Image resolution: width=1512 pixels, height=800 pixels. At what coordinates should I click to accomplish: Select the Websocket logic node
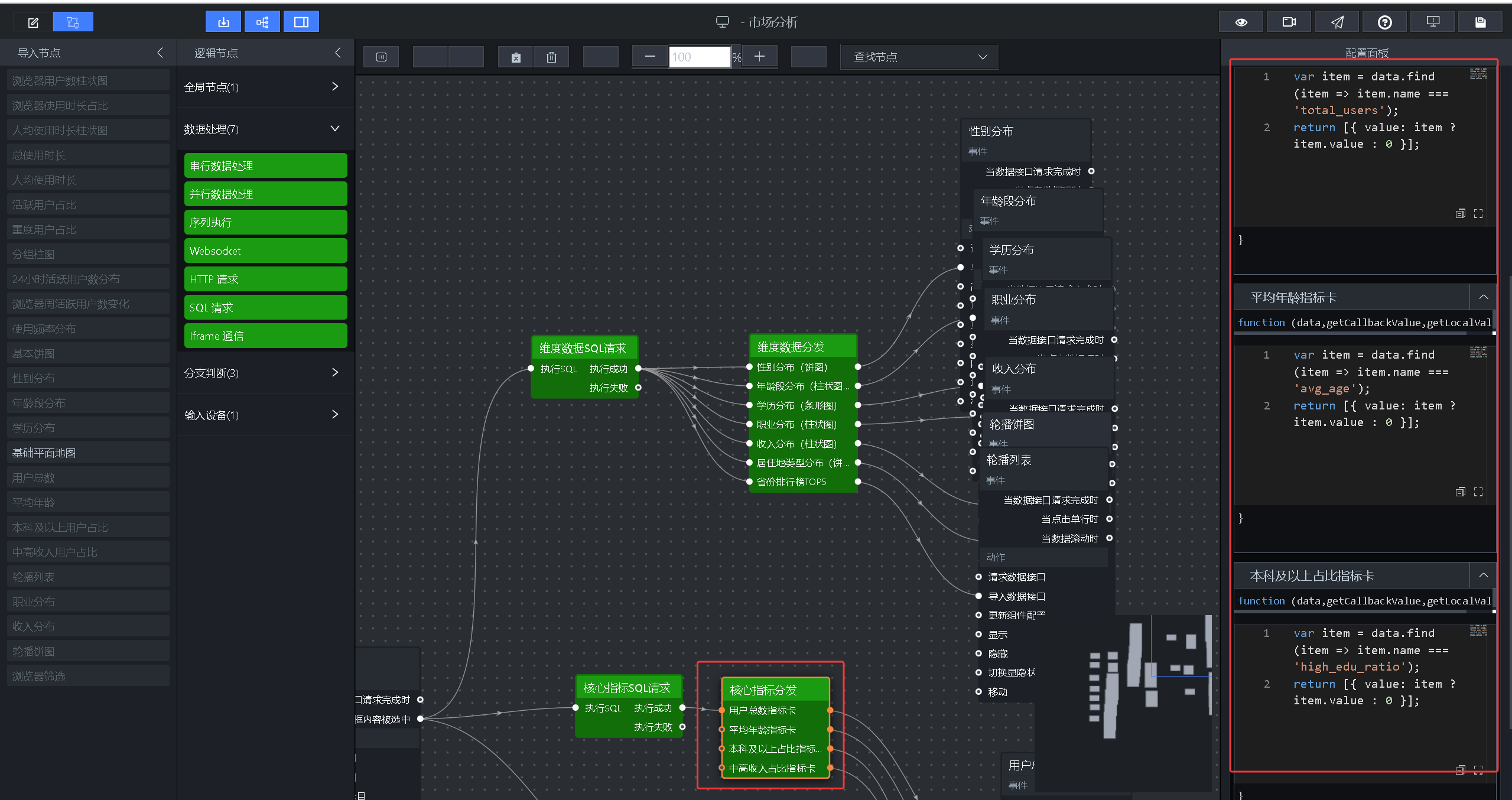pyautogui.click(x=265, y=251)
